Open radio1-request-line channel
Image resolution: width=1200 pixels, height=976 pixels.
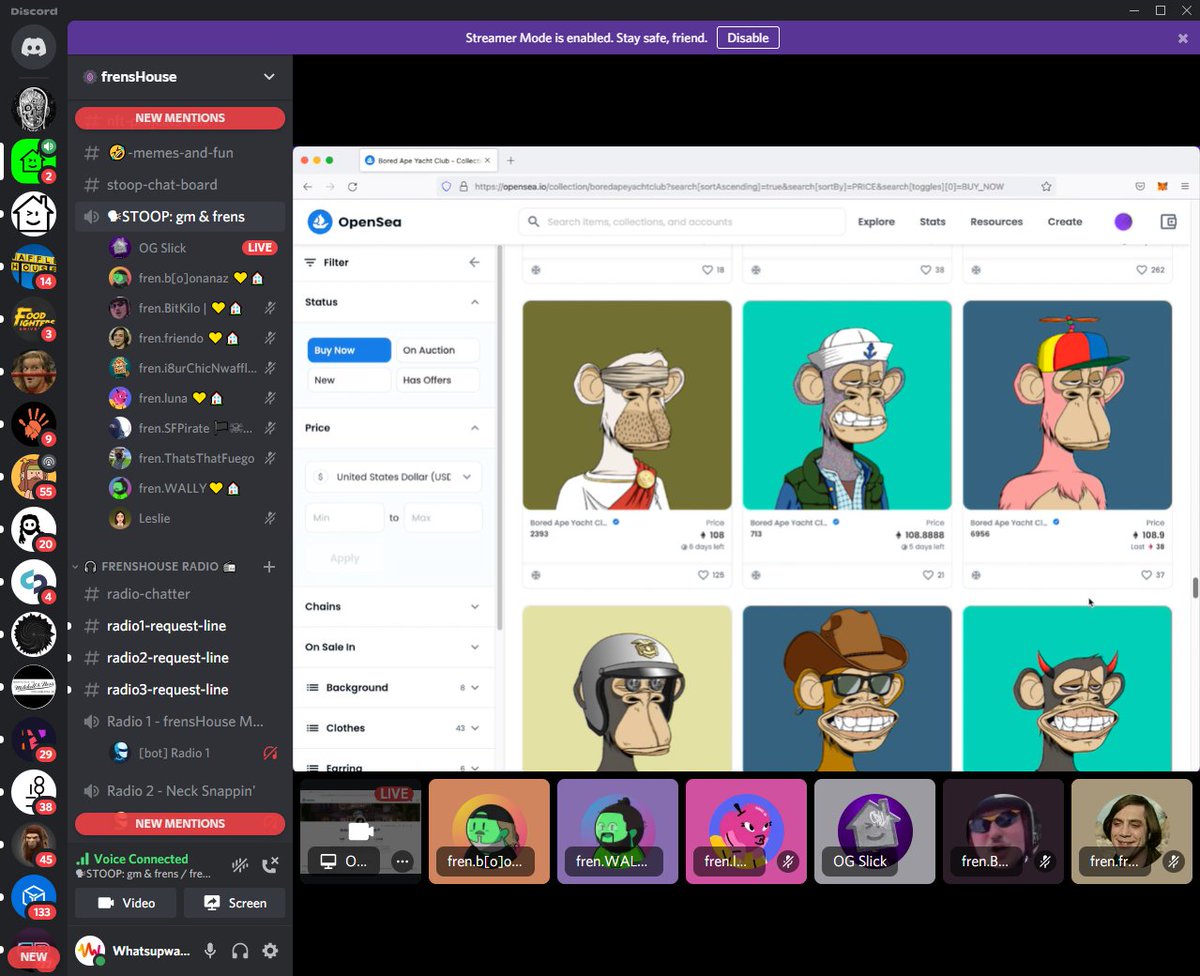(180, 626)
